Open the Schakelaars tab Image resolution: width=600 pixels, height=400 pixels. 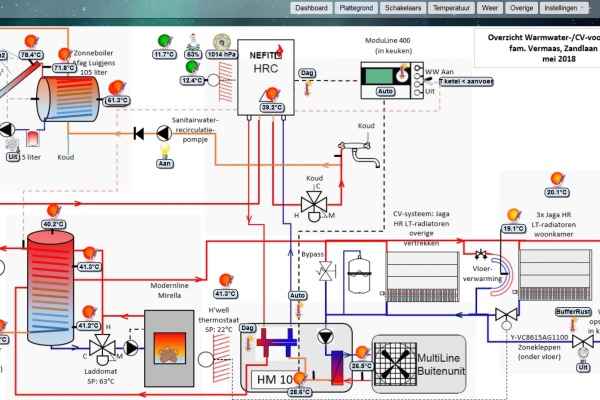[403, 8]
